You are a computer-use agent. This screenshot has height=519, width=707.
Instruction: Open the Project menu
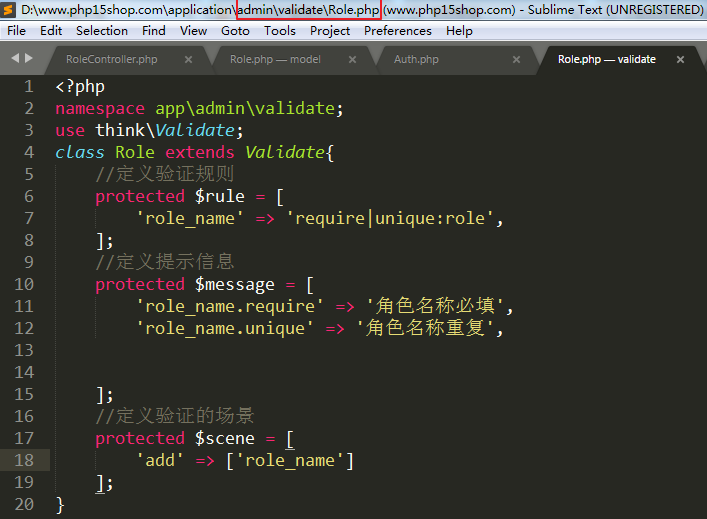[330, 31]
